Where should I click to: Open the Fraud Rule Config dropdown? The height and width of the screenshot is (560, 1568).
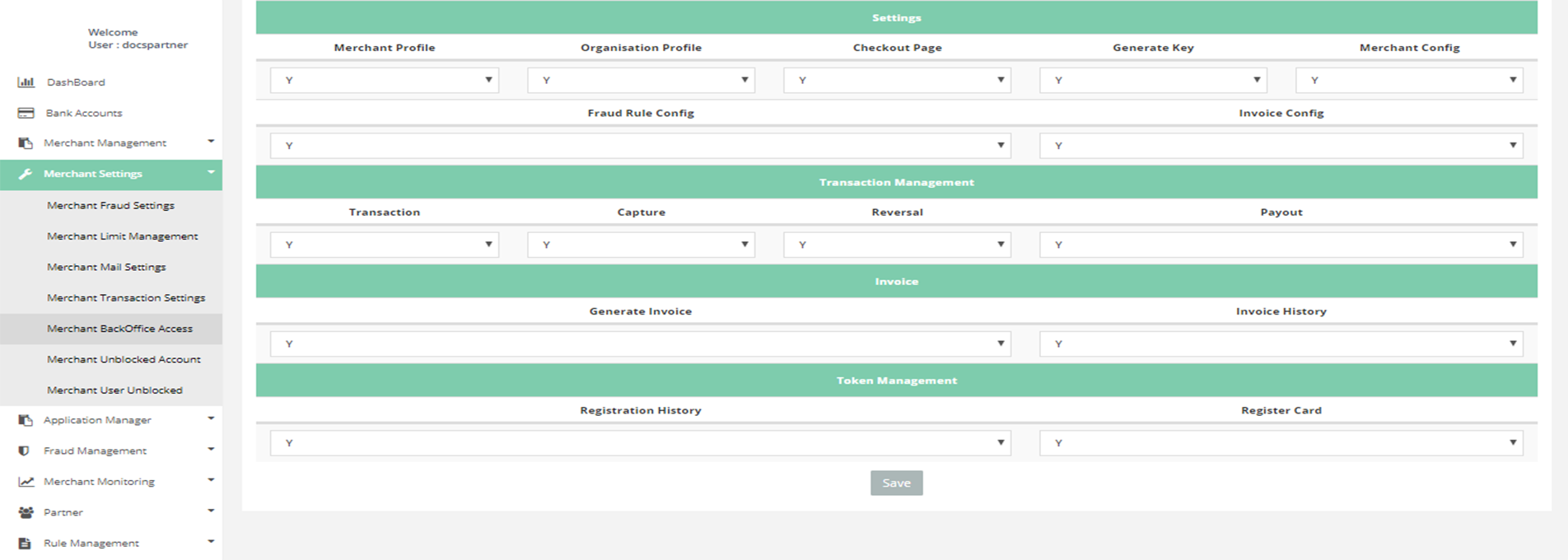pyautogui.click(x=640, y=146)
